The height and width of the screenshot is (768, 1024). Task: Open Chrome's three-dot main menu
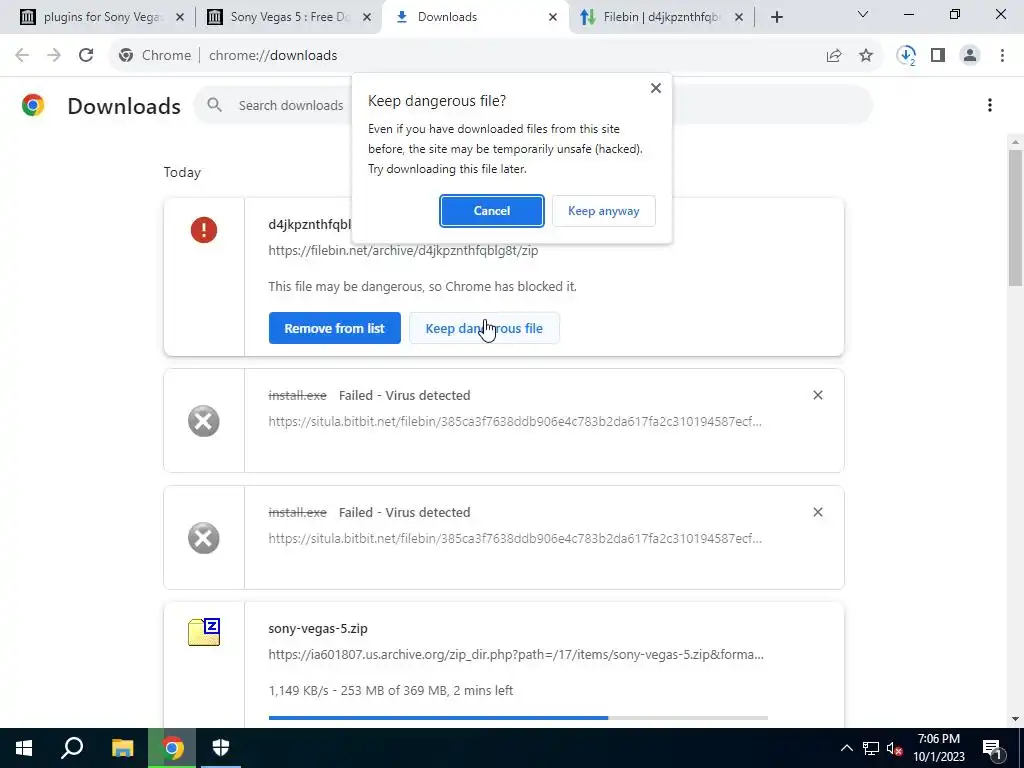1002,56
